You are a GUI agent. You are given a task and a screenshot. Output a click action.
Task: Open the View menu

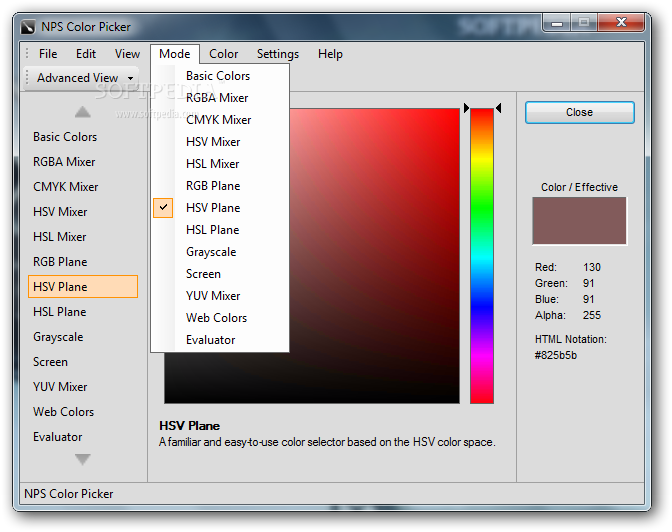[x=127, y=54]
